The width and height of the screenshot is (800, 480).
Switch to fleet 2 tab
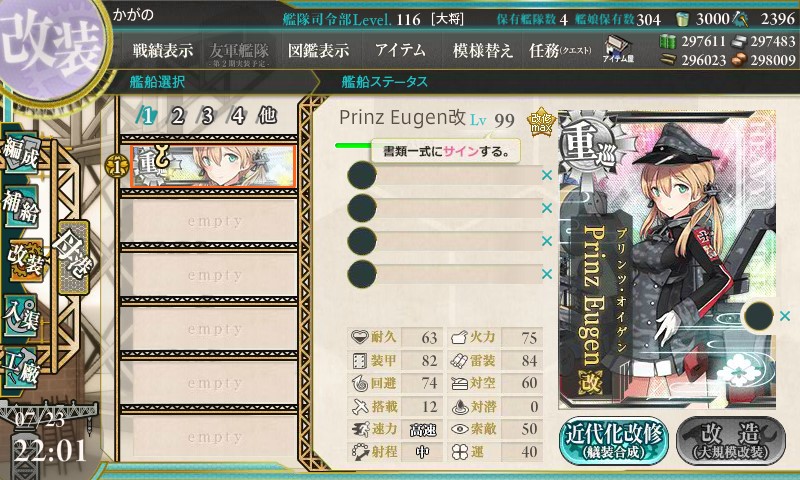click(177, 116)
